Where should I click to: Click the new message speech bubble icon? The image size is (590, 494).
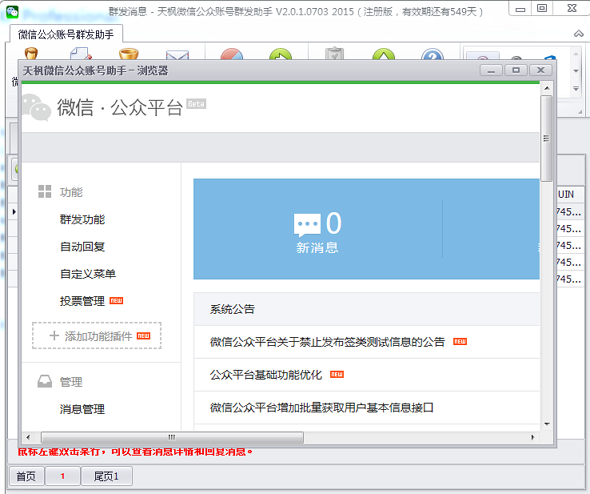[x=307, y=225]
